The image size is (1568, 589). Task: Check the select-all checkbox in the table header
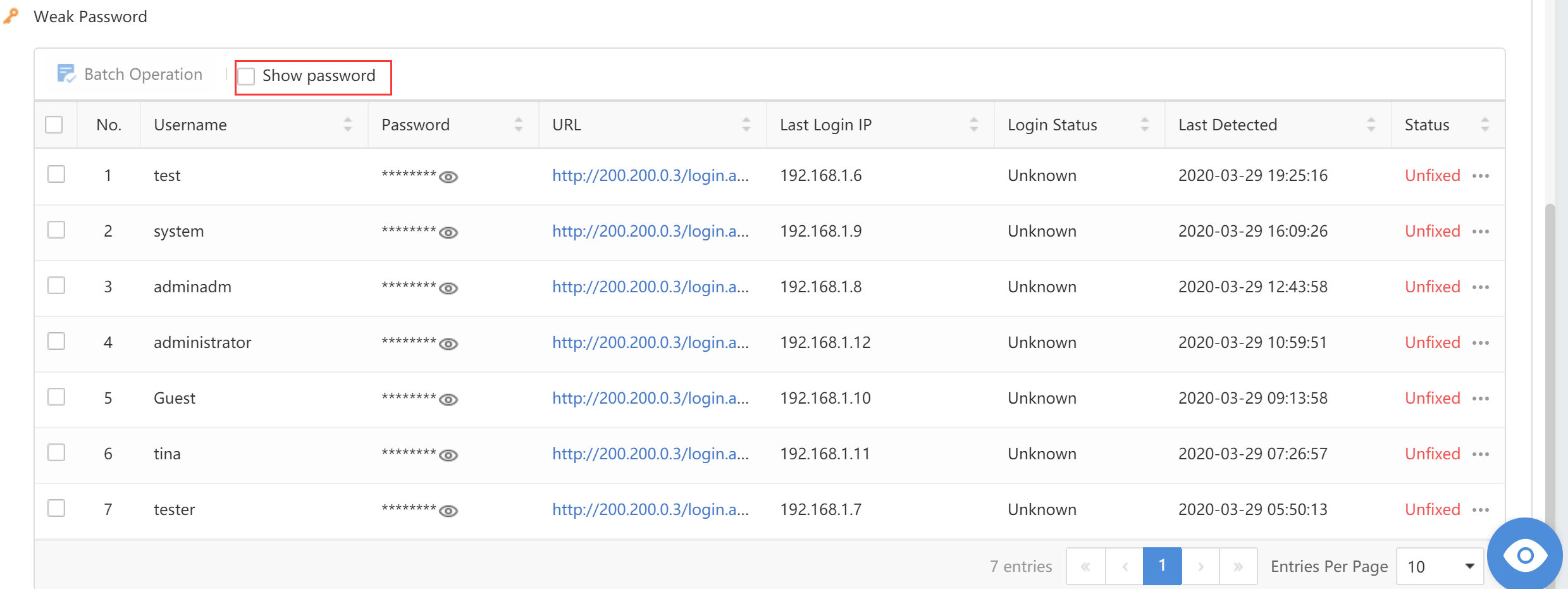tap(54, 125)
